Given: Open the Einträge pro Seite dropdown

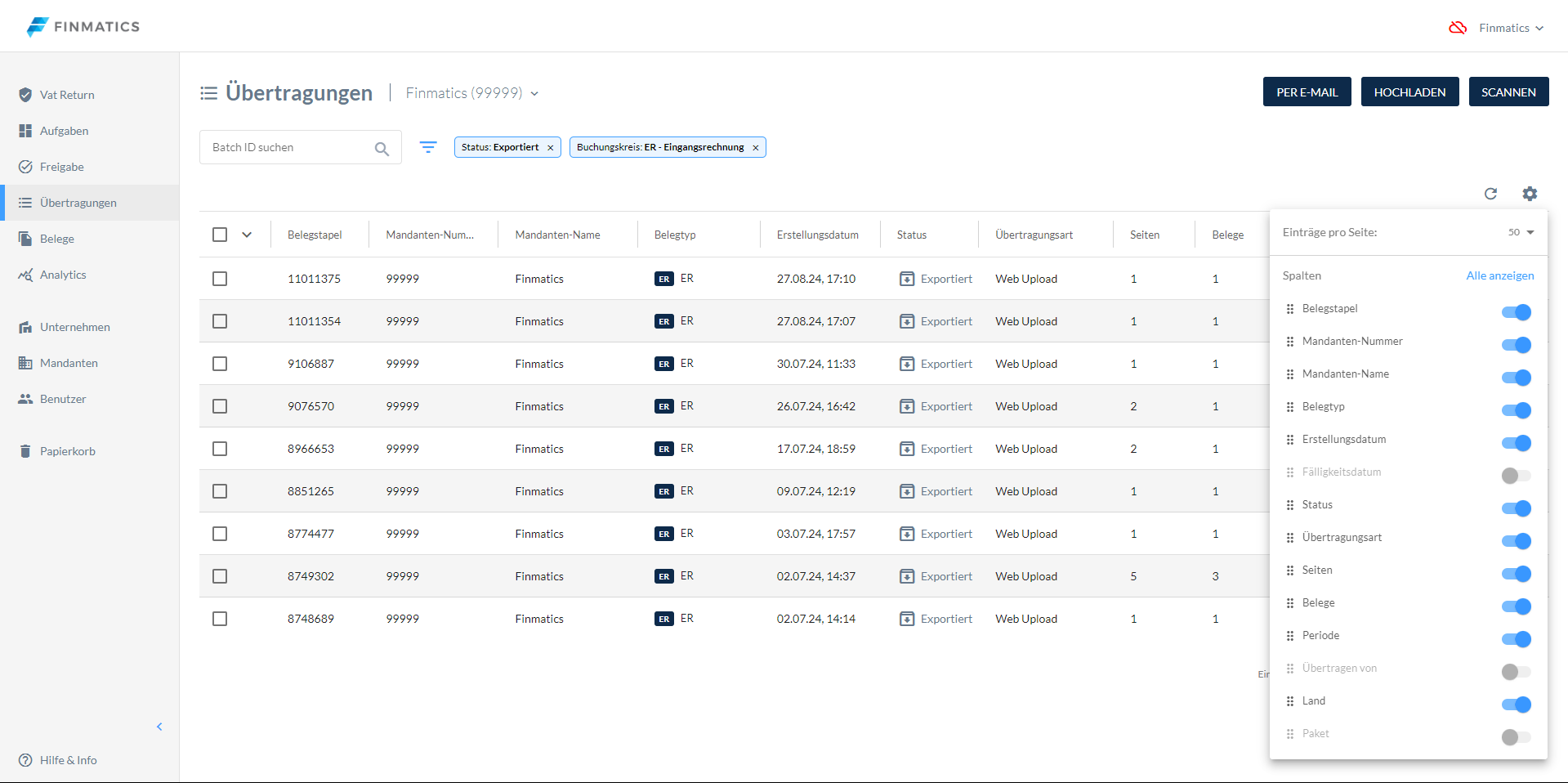Looking at the screenshot, I should click(1521, 232).
